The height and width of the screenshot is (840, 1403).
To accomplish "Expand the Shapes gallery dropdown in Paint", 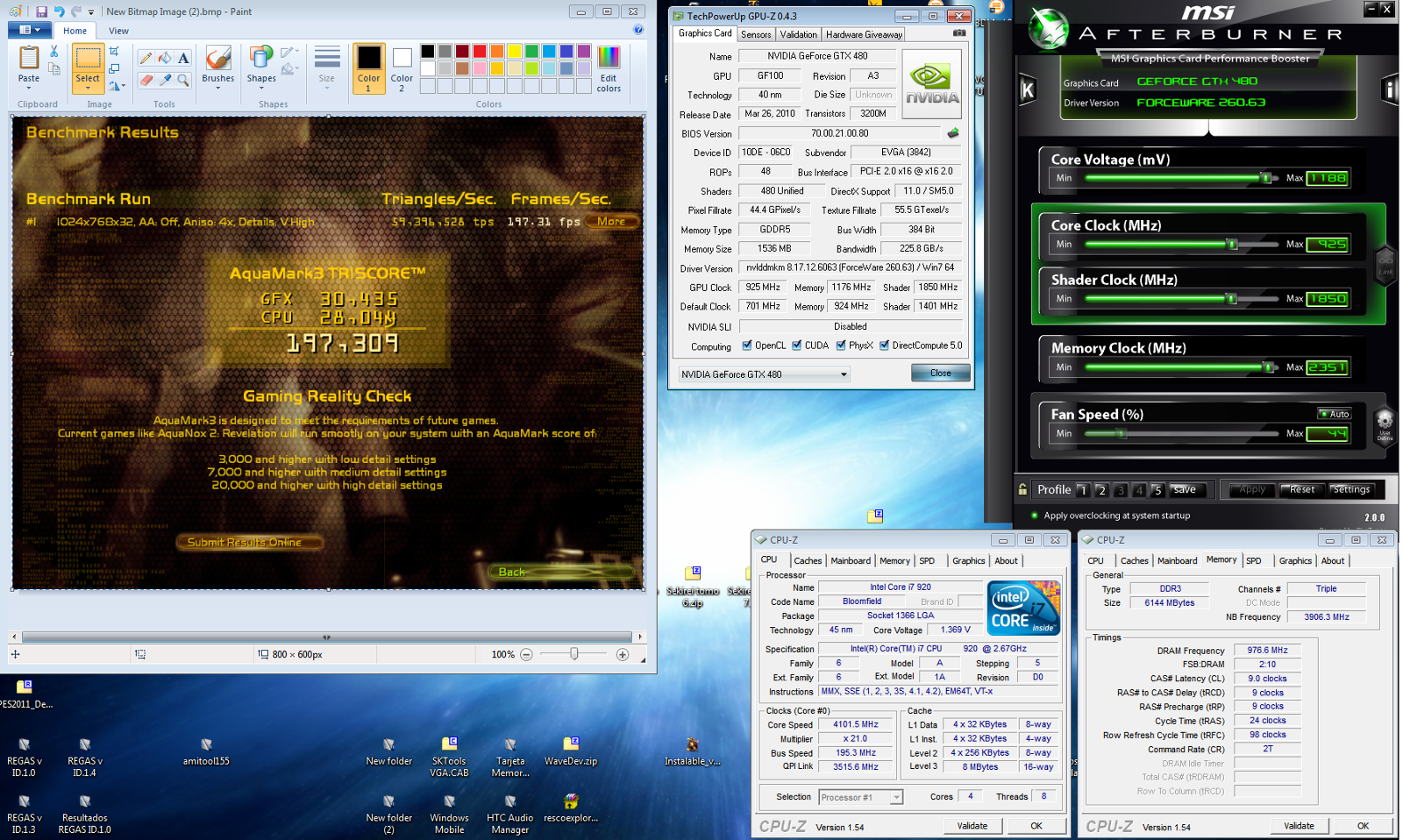I will [261, 88].
